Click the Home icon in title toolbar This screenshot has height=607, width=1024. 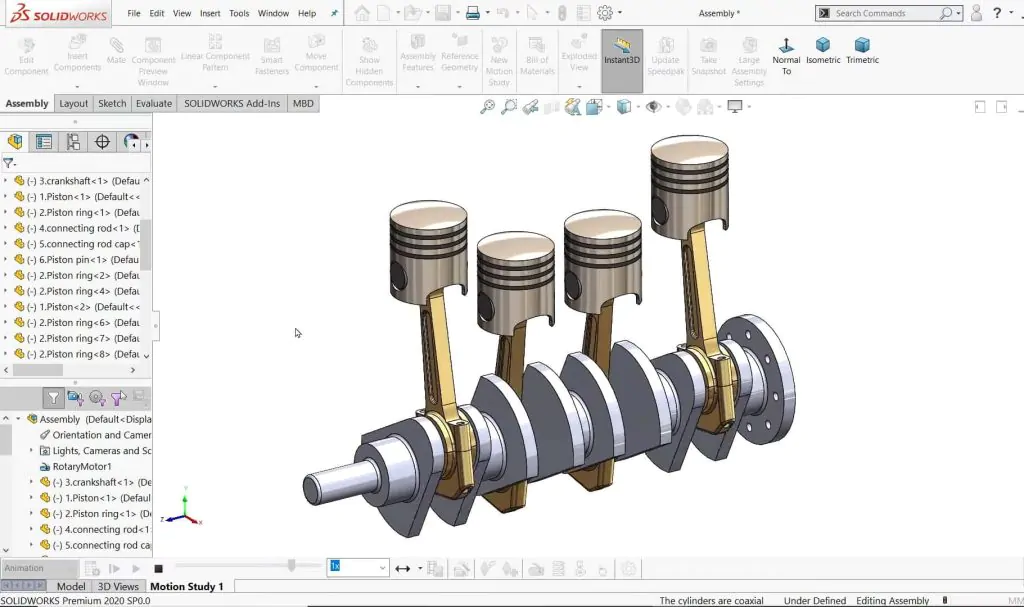point(362,13)
